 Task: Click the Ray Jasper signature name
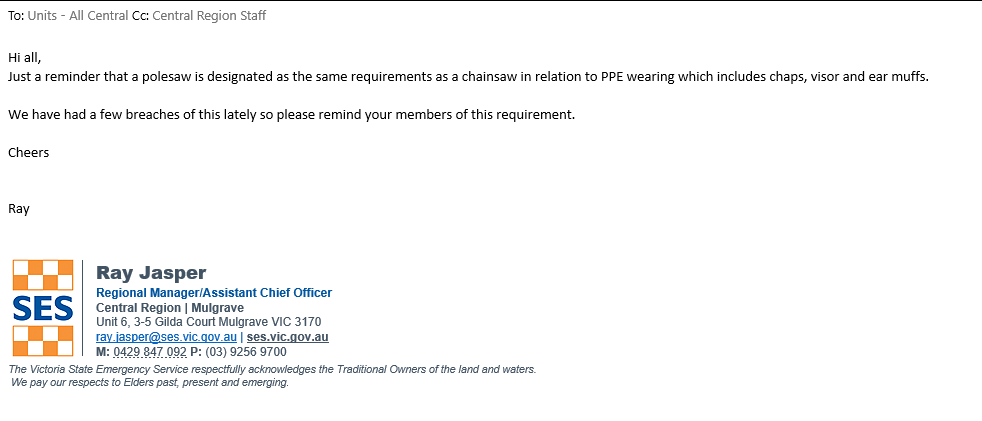(x=151, y=273)
